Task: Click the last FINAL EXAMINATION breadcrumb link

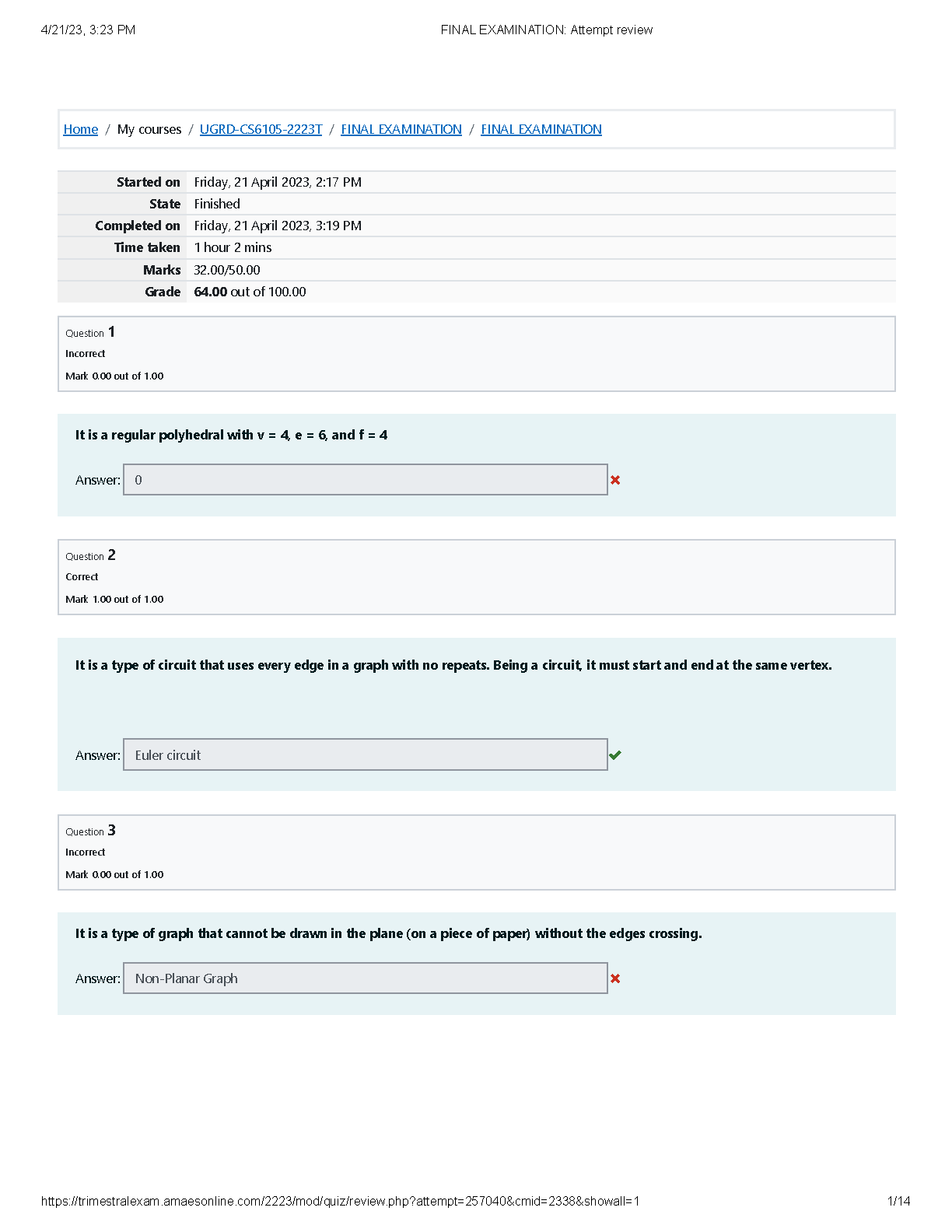Action: tap(541, 129)
